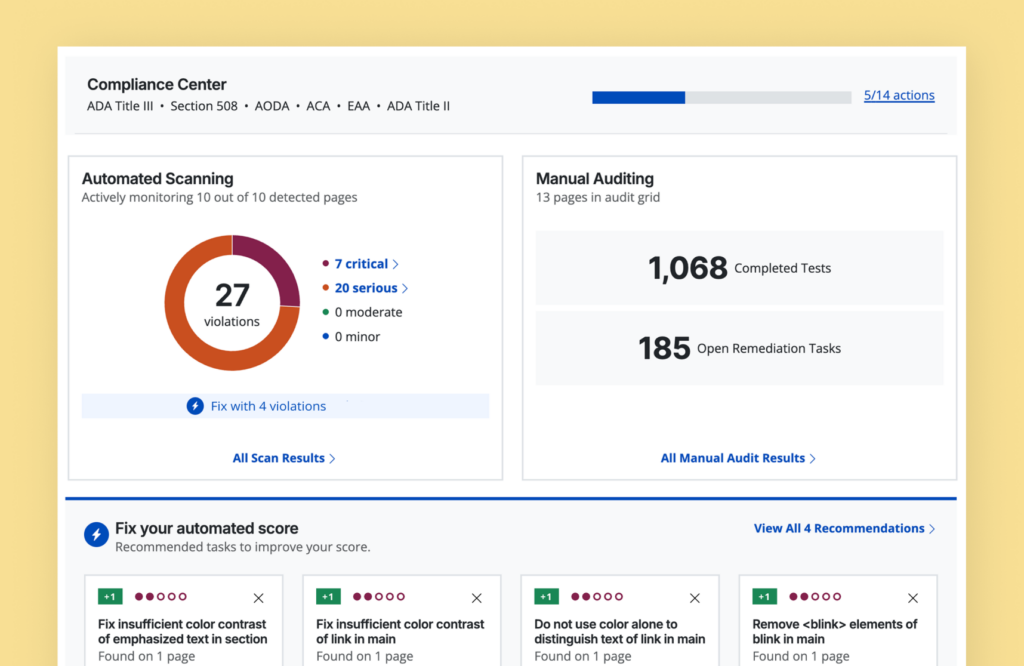Image resolution: width=1024 pixels, height=666 pixels.
Task: Click the lightning icon in Fix with 4 violations
Action: click(195, 406)
